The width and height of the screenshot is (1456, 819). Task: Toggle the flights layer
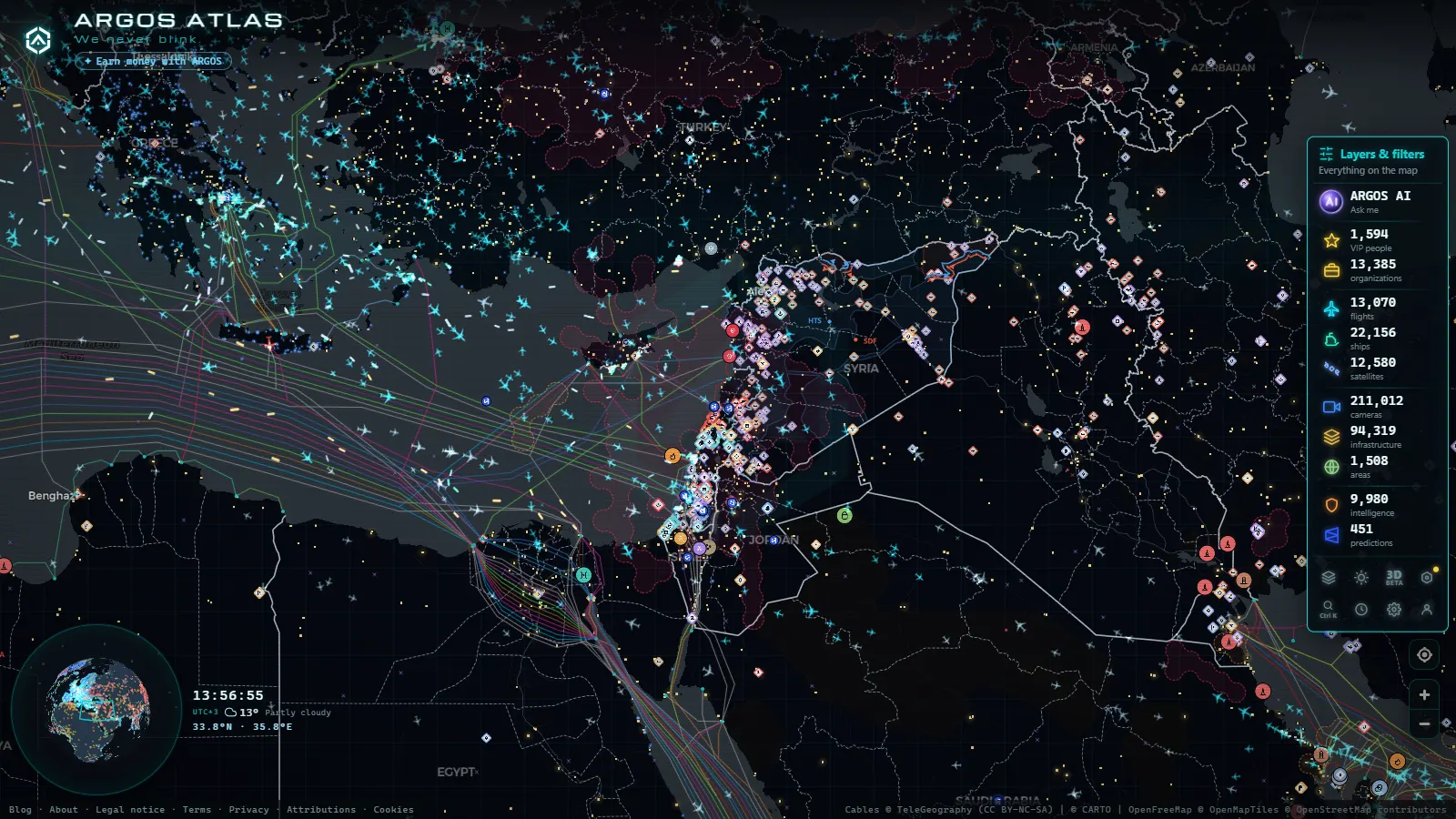[x=1377, y=308]
